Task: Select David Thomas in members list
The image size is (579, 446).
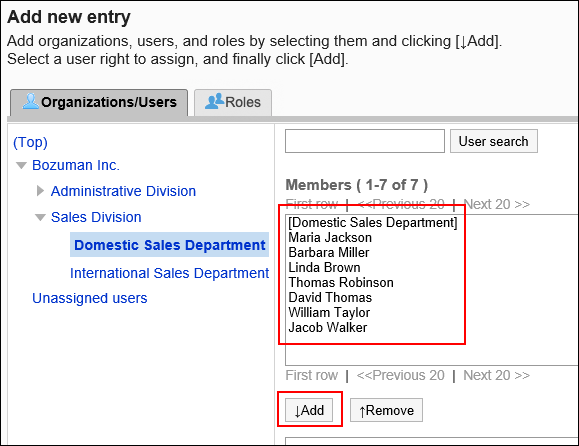Action: click(330, 298)
